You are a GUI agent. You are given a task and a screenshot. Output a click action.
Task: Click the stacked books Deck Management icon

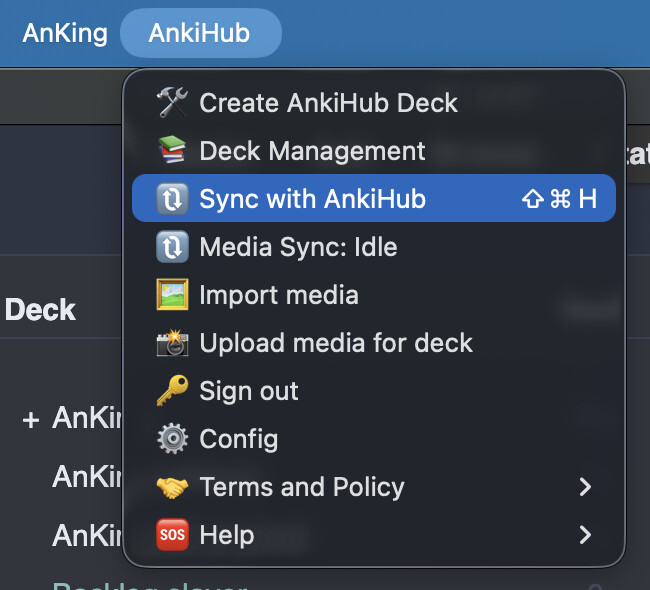(172, 151)
